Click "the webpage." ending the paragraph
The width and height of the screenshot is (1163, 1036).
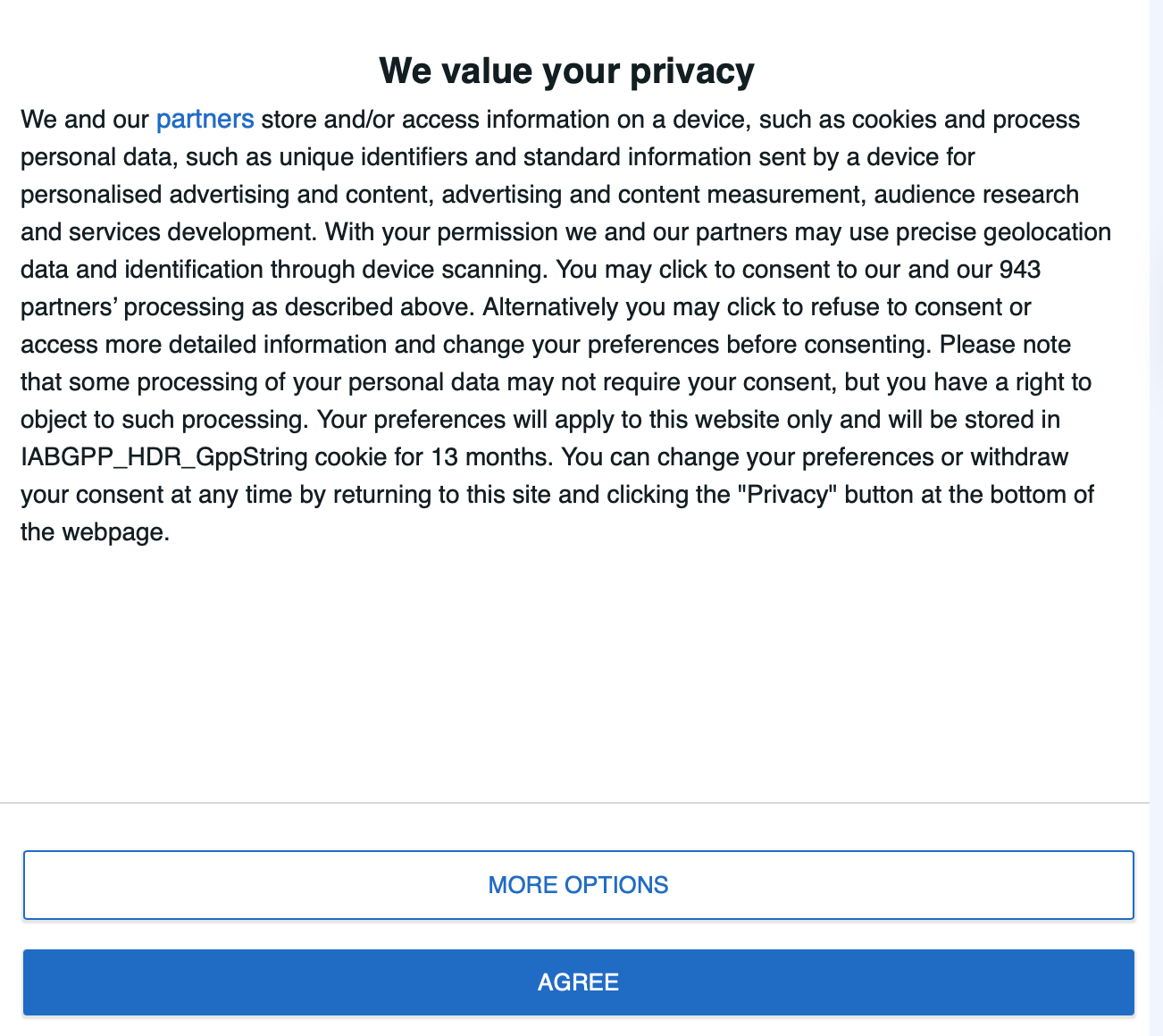click(x=95, y=532)
